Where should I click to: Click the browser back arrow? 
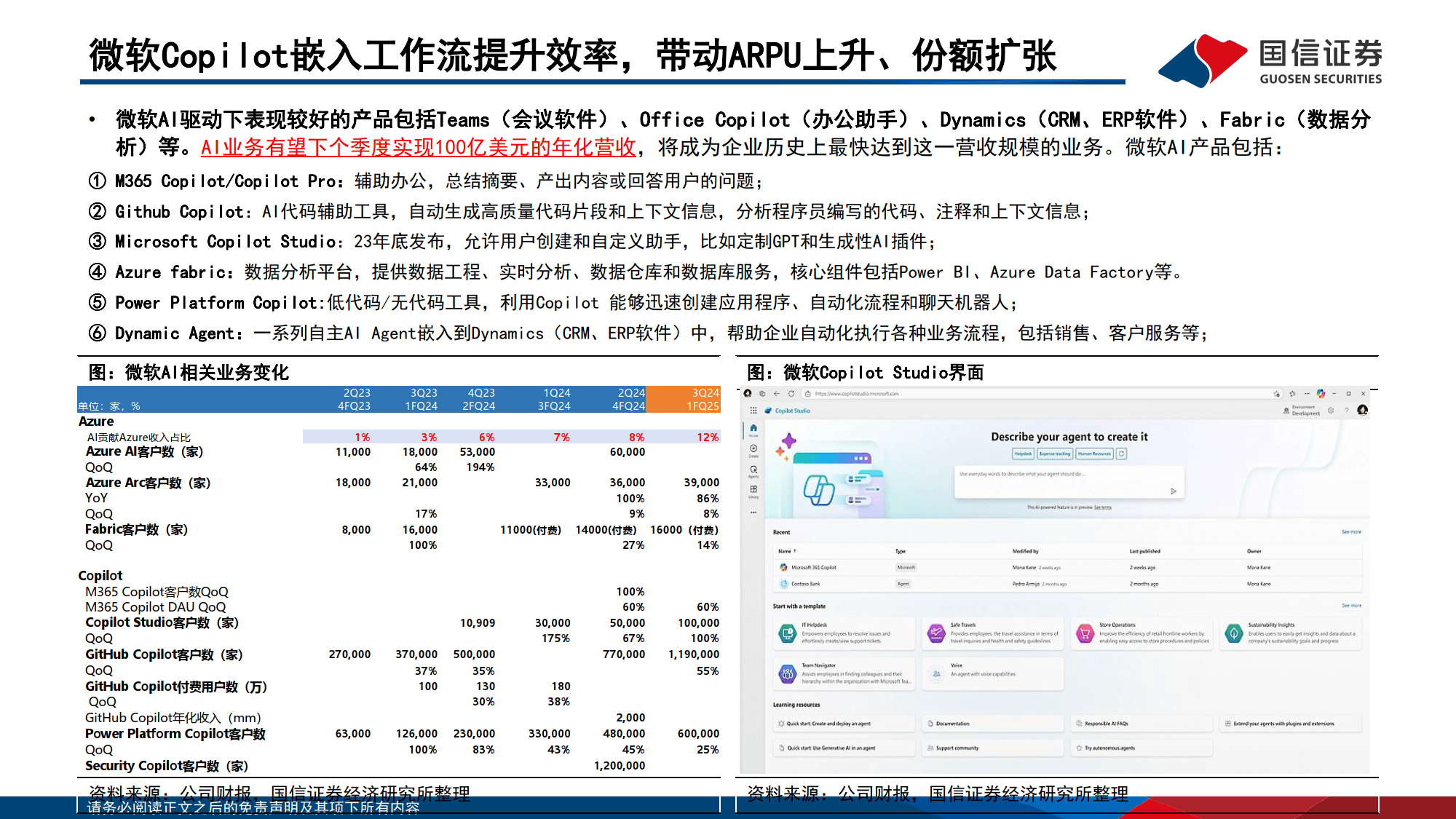777,394
